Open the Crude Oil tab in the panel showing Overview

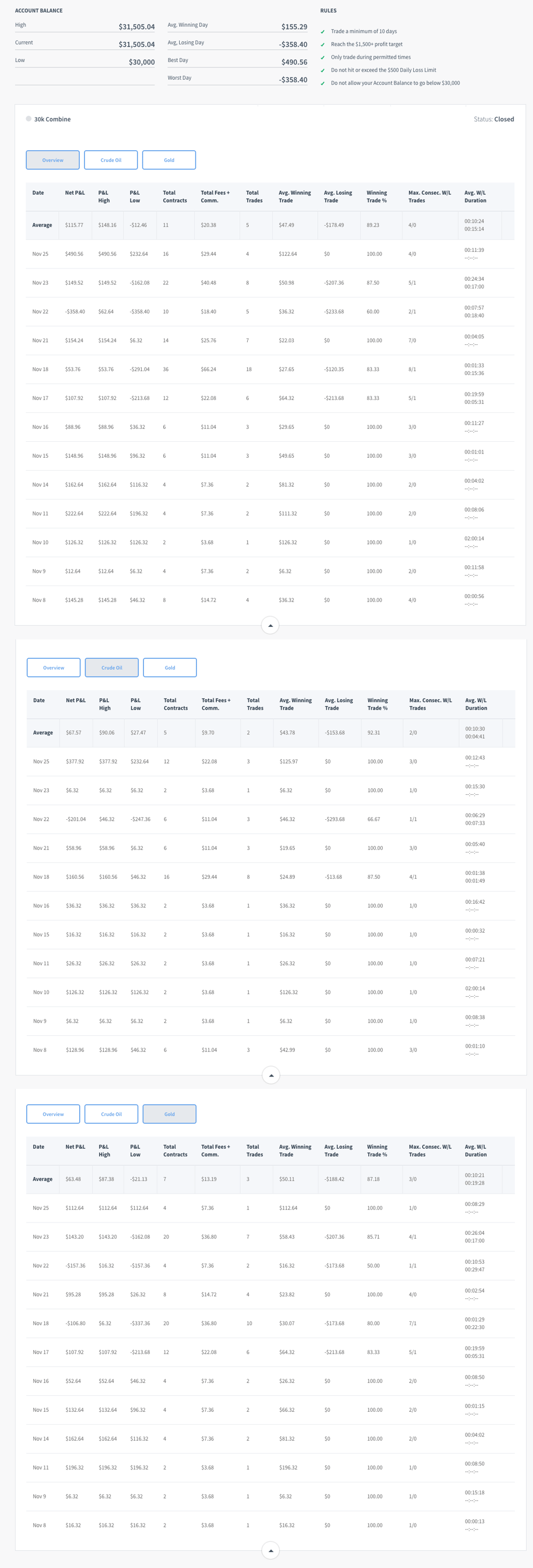coord(111,160)
